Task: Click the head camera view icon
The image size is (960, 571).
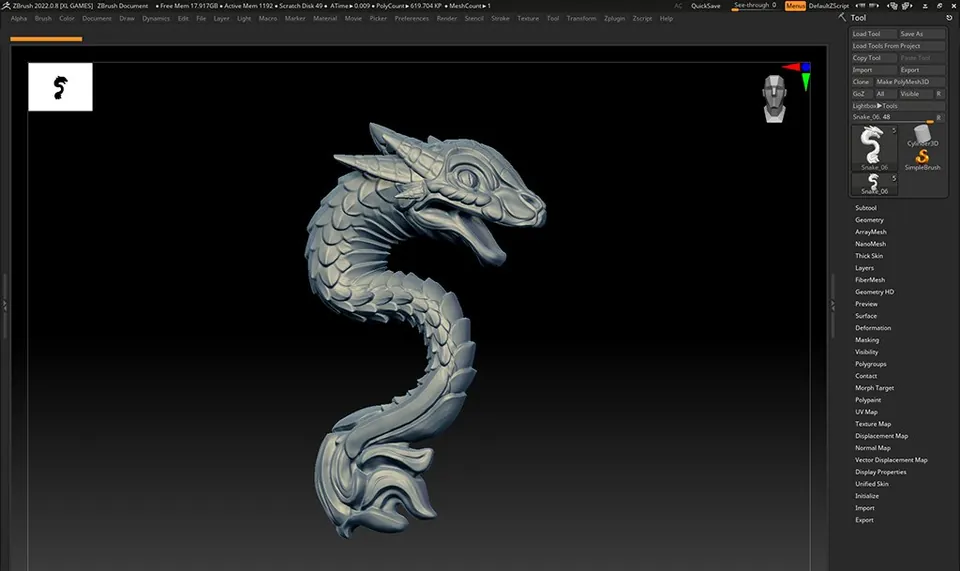Action: (774, 98)
